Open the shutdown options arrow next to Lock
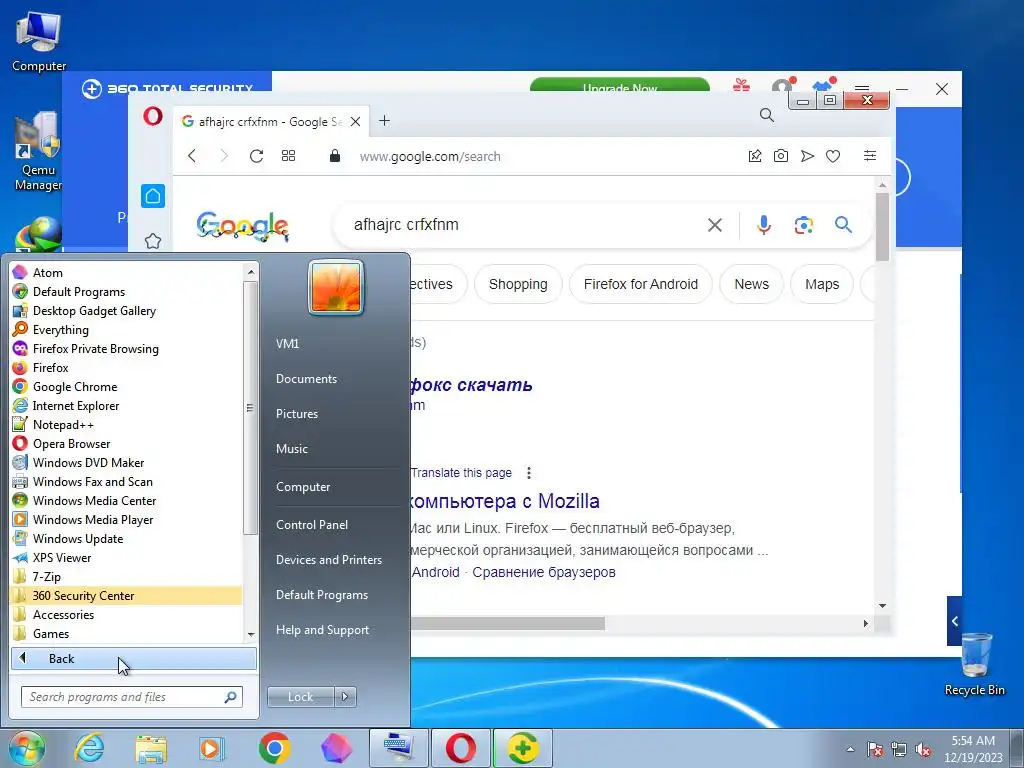 coord(345,697)
